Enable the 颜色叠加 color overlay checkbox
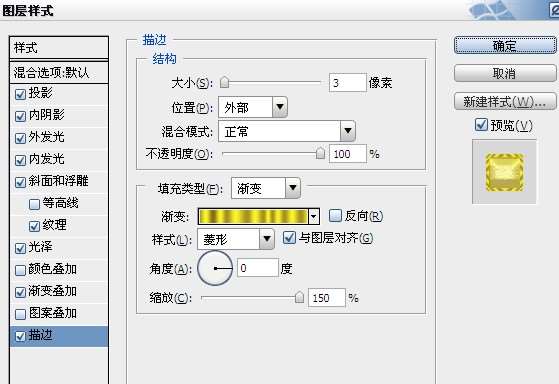This screenshot has height=384, width=559. (20, 270)
